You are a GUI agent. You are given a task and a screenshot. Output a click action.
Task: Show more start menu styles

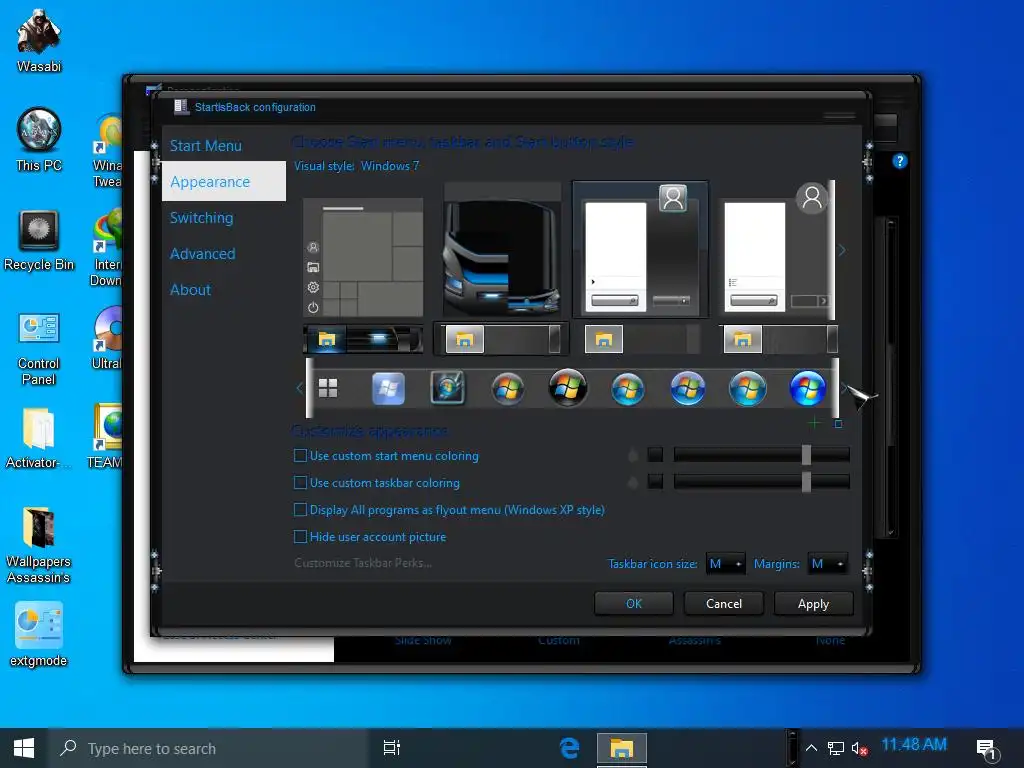click(x=842, y=250)
